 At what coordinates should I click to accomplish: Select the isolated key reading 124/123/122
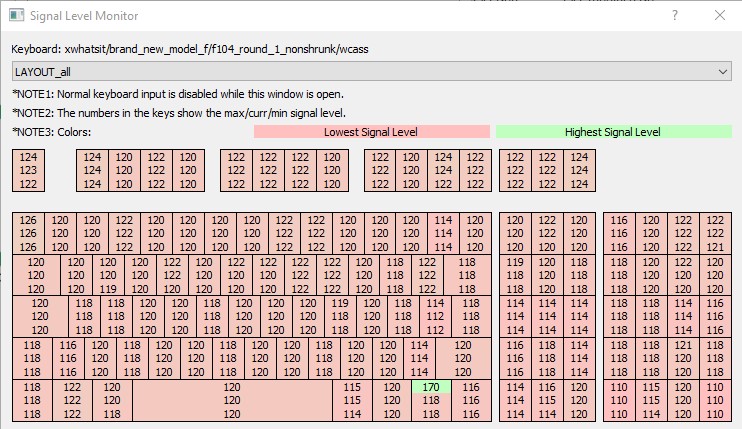coord(29,170)
